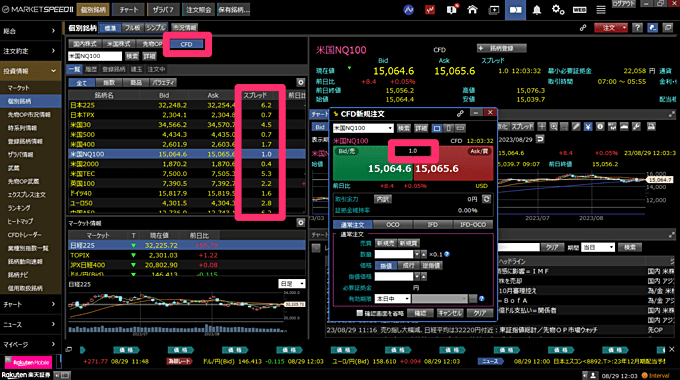Refresh trading power in CFD order dialog
Image resolution: width=680 pixels, height=380 pixels.
point(487,199)
